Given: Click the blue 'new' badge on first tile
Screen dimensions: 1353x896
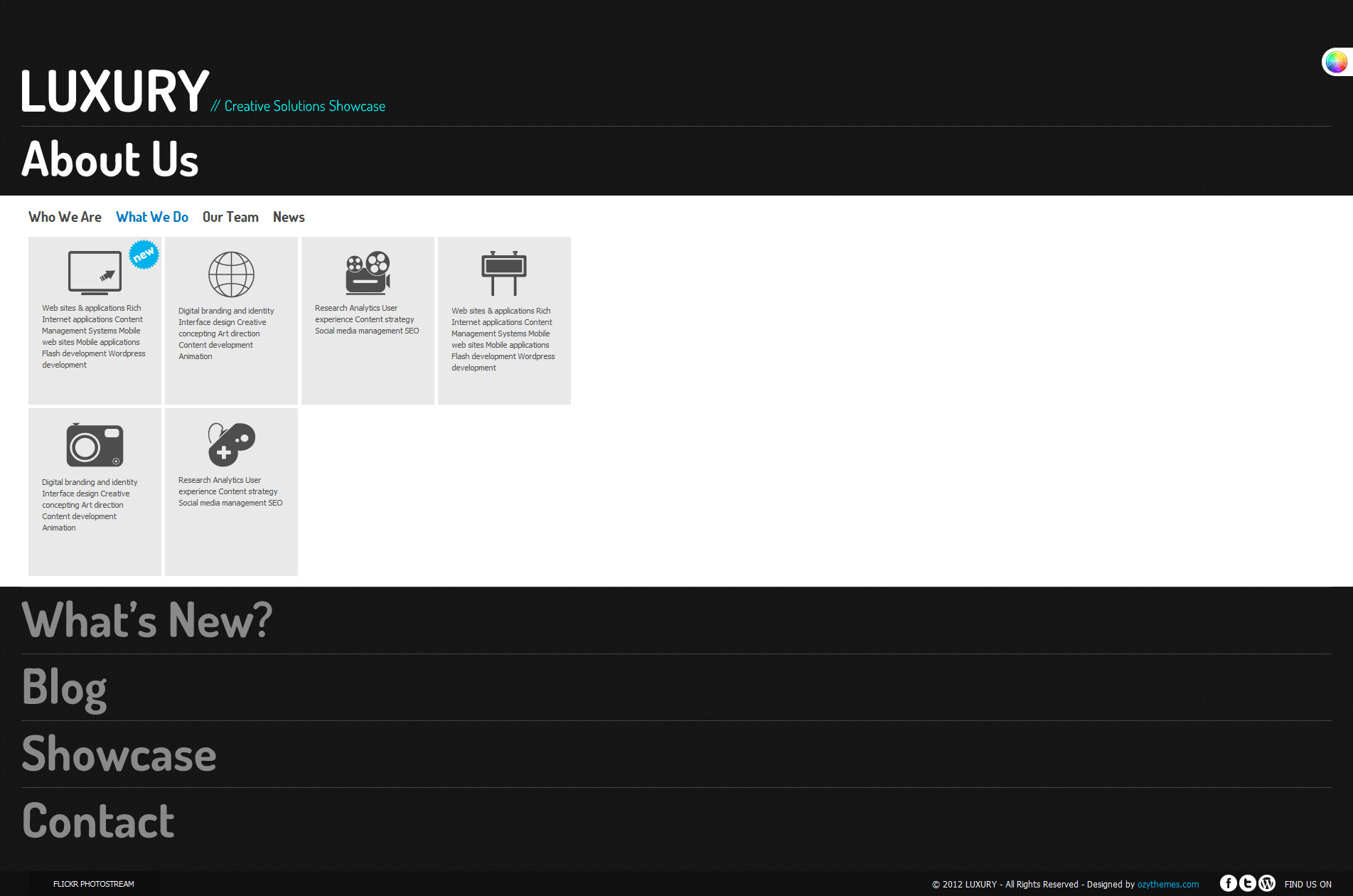Looking at the screenshot, I should point(144,255).
